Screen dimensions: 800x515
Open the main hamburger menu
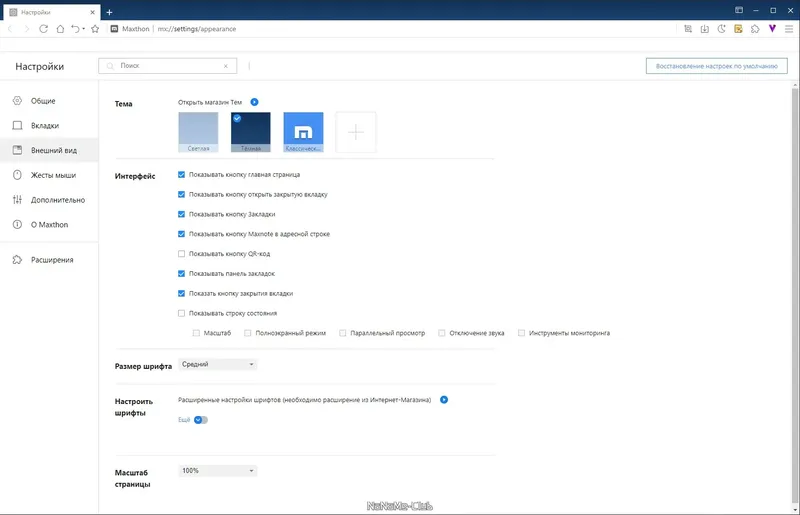click(x=789, y=29)
